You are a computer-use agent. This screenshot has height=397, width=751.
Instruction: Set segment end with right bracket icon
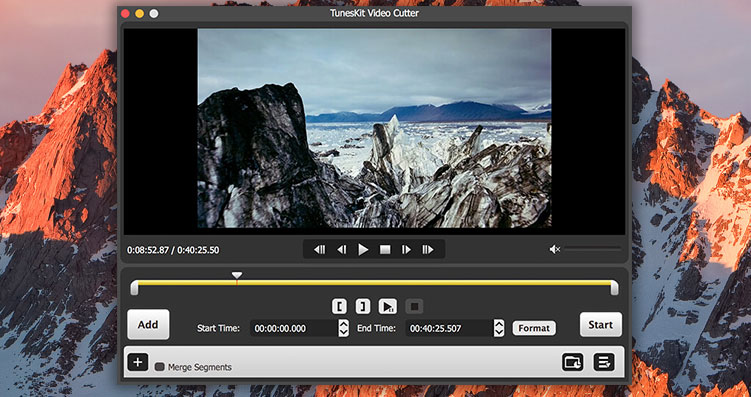tap(363, 306)
